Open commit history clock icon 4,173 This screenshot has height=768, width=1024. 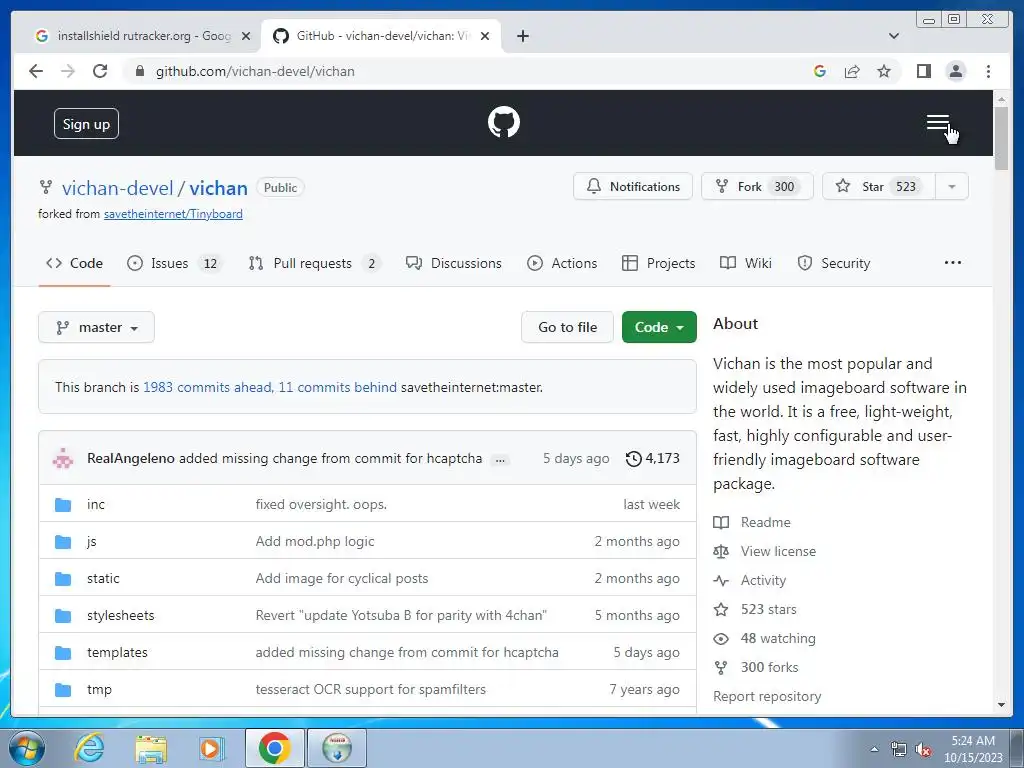click(x=652, y=458)
